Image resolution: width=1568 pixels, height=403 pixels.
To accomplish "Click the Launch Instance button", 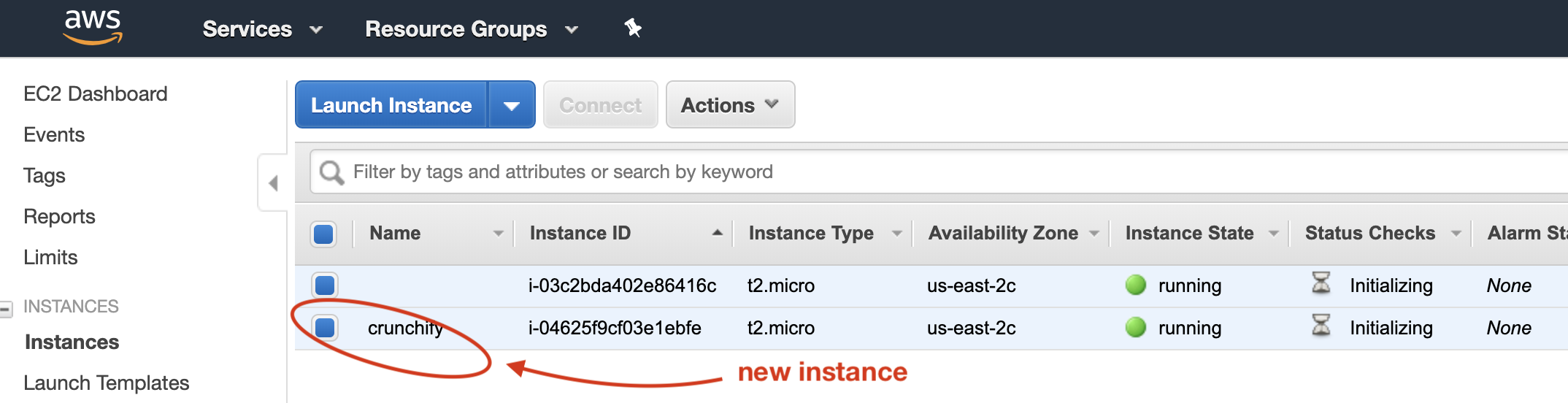I will (x=391, y=105).
